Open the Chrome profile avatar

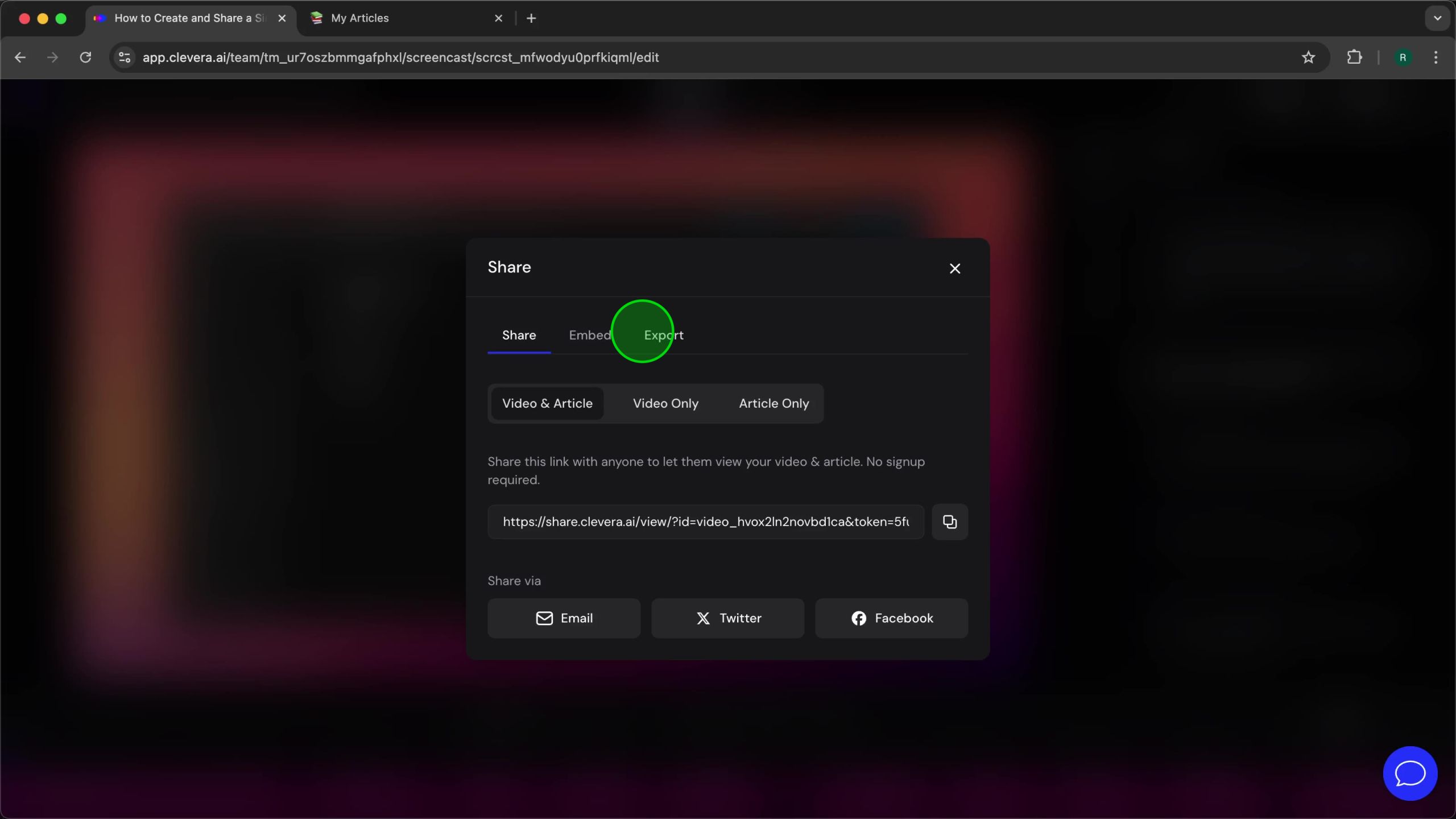tap(1403, 57)
